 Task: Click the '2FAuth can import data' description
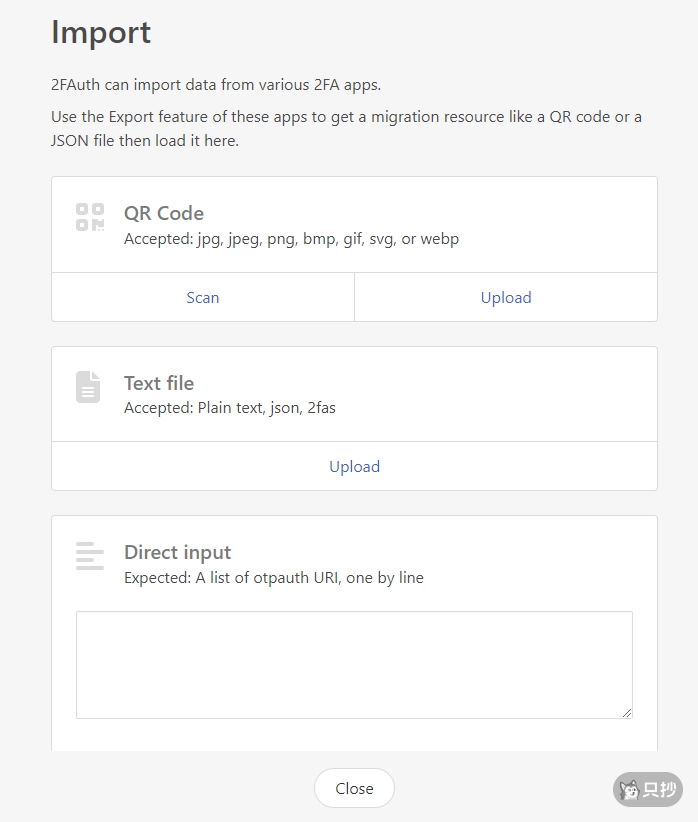click(x=216, y=84)
